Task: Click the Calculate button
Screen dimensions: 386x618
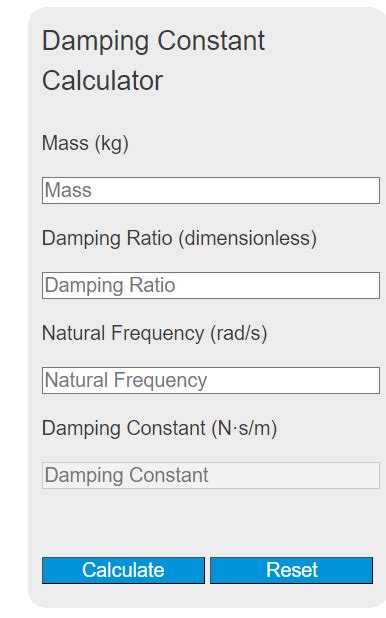Action: tap(123, 570)
